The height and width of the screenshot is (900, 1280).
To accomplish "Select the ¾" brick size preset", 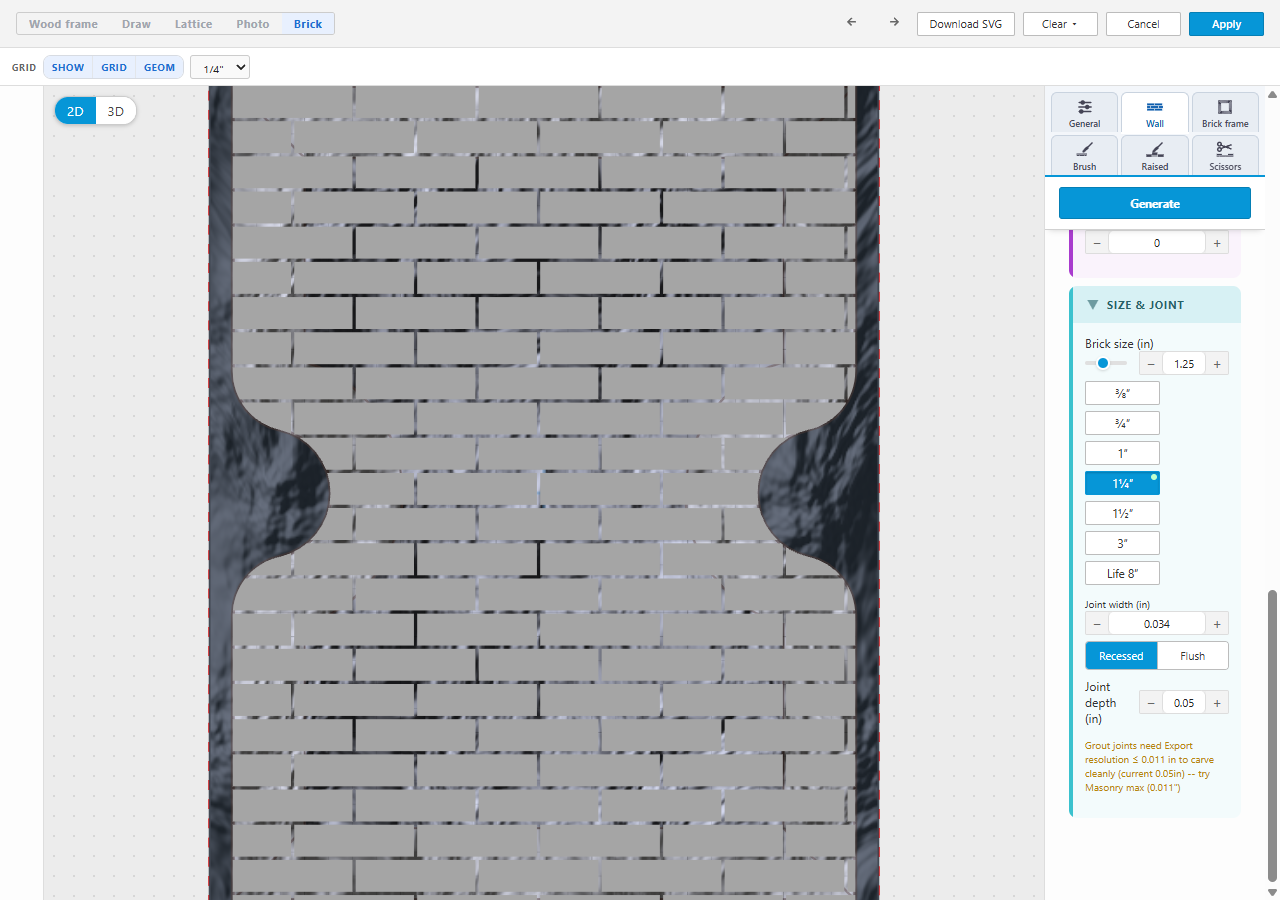I will coord(1122,423).
